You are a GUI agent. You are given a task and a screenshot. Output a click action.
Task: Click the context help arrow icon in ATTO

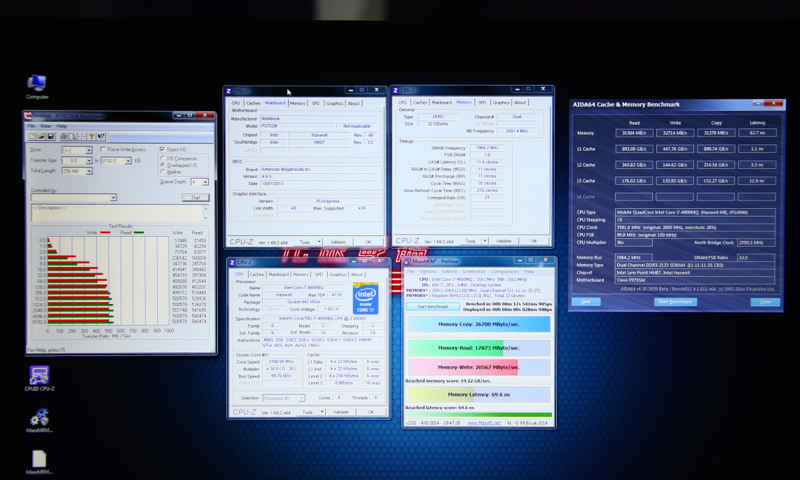tap(101, 136)
